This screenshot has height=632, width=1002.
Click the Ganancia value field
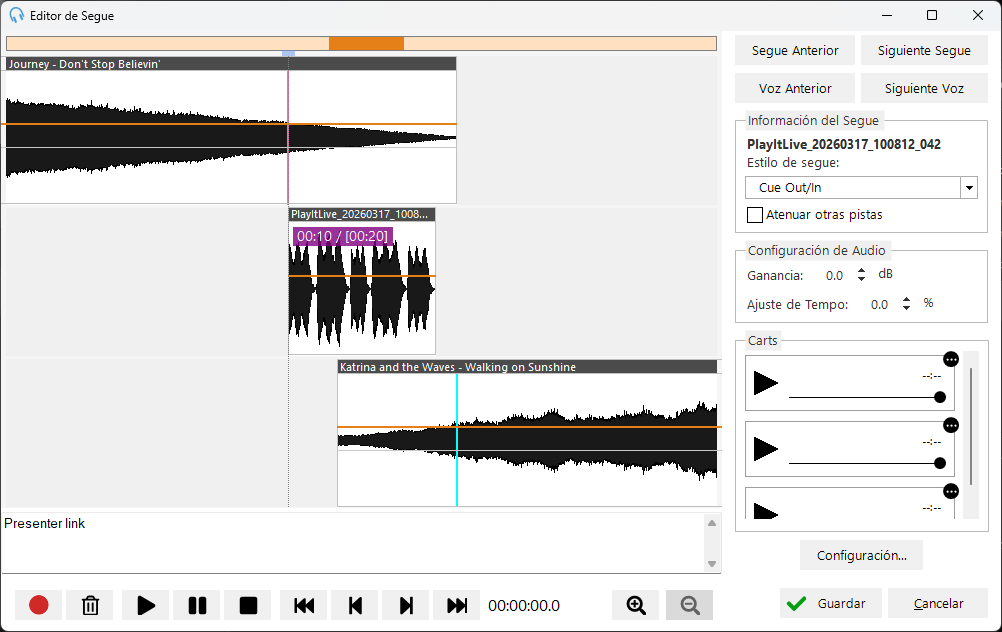[835, 275]
